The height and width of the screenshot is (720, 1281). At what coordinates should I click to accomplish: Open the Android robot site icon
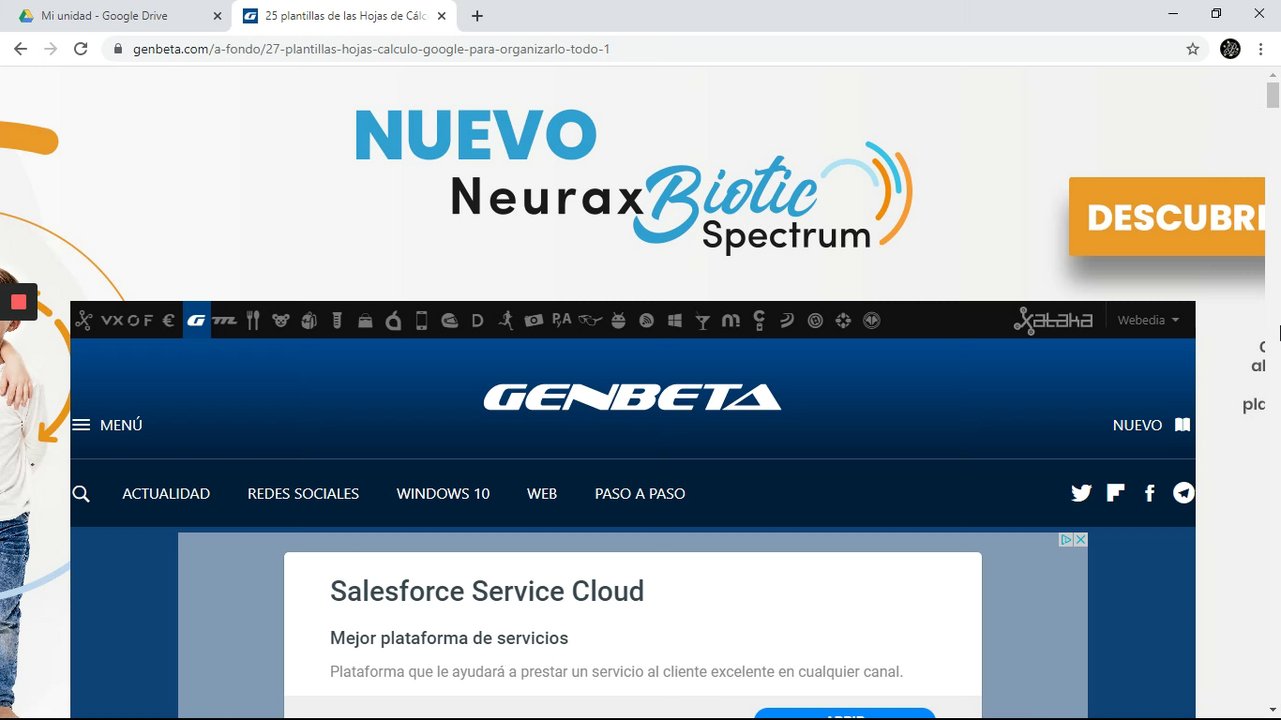618,320
